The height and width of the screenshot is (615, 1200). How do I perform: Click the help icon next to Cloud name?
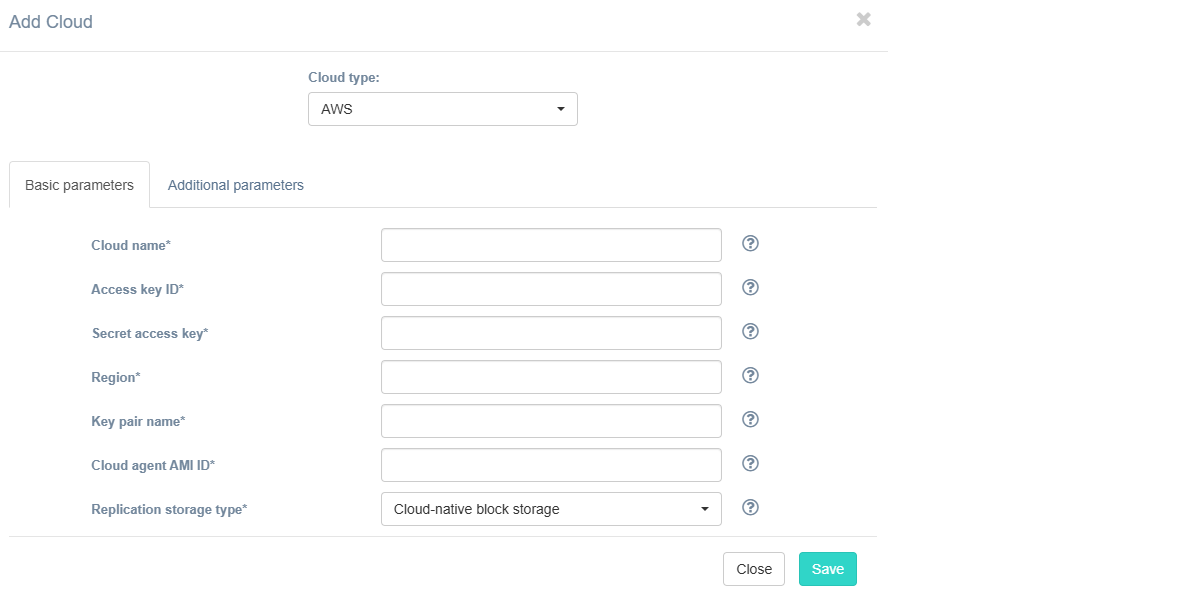751,244
